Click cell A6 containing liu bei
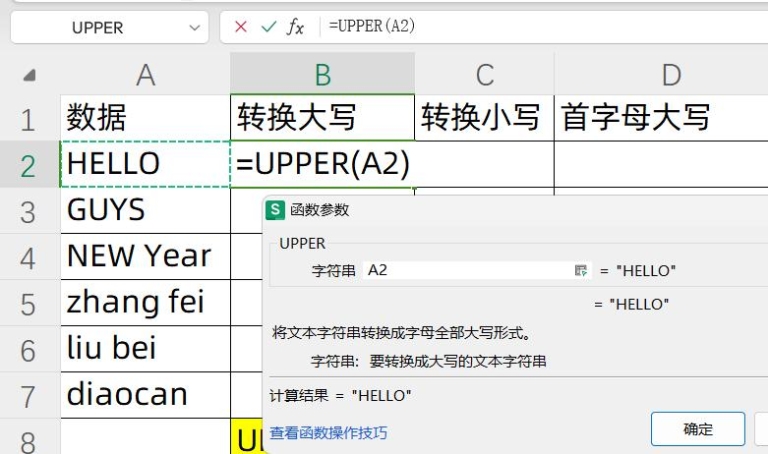768x454 pixels. 145,349
